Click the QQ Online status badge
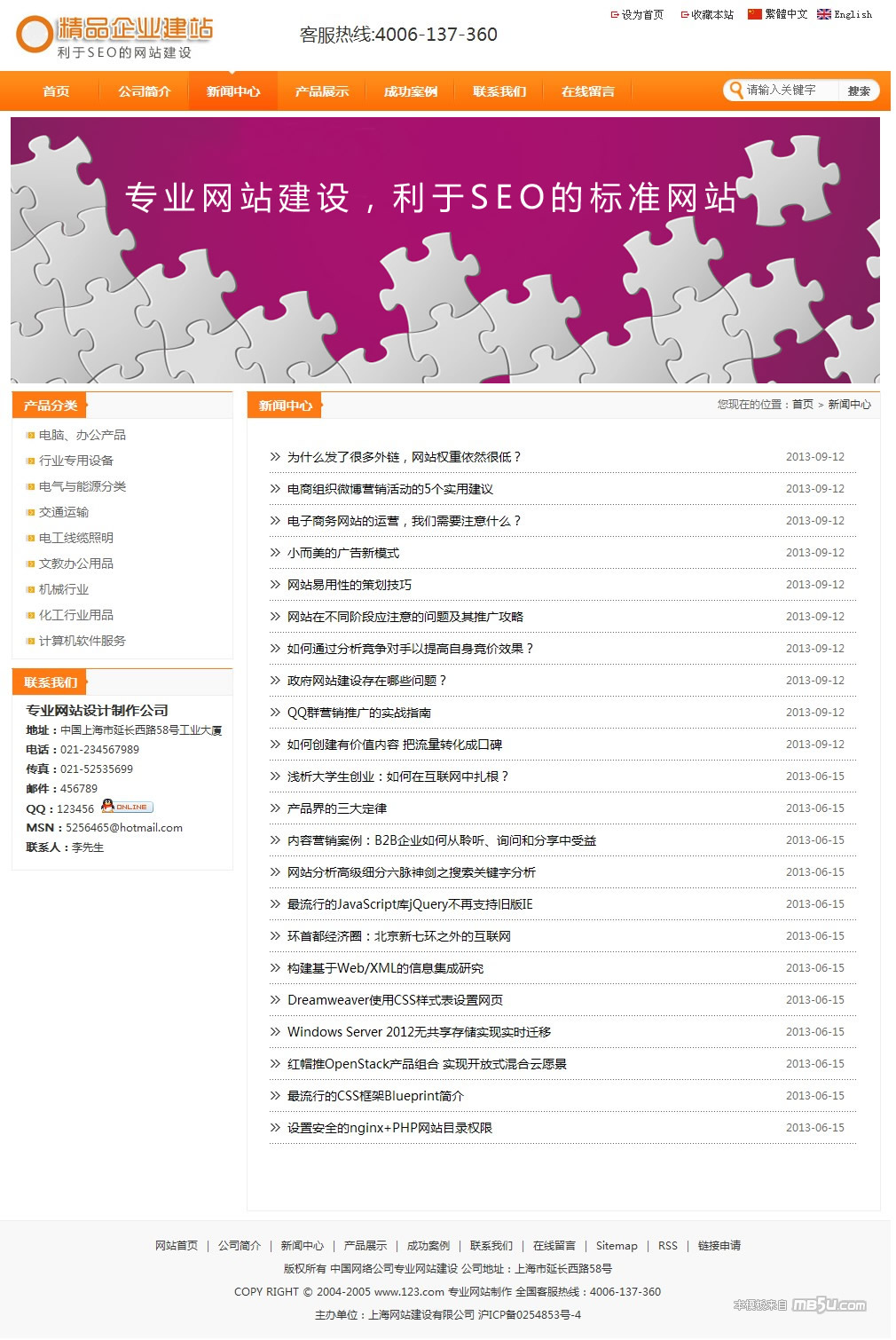The image size is (896, 1340). (x=127, y=807)
